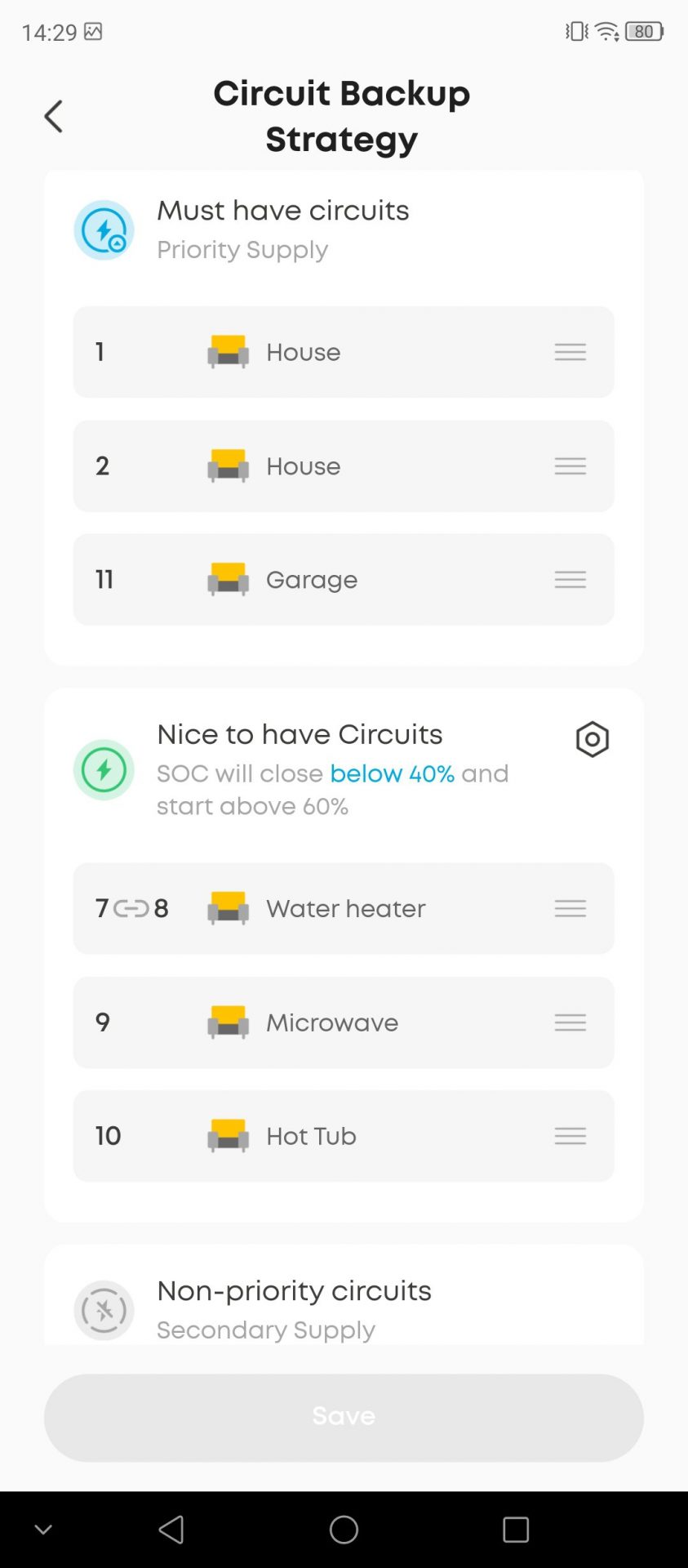Tap the Non-priority circuits section header
This screenshot has width=688, height=1568.
[x=294, y=1291]
